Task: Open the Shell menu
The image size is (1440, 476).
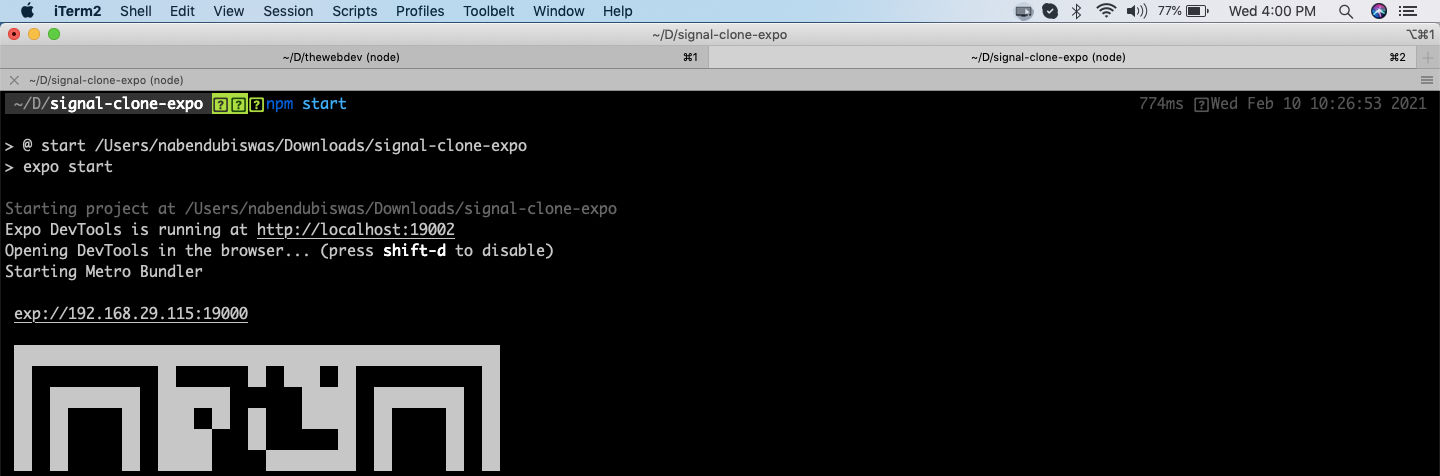Action: 136,11
